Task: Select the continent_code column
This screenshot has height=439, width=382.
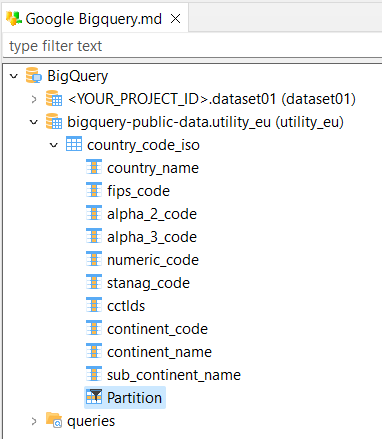Action: tap(157, 329)
